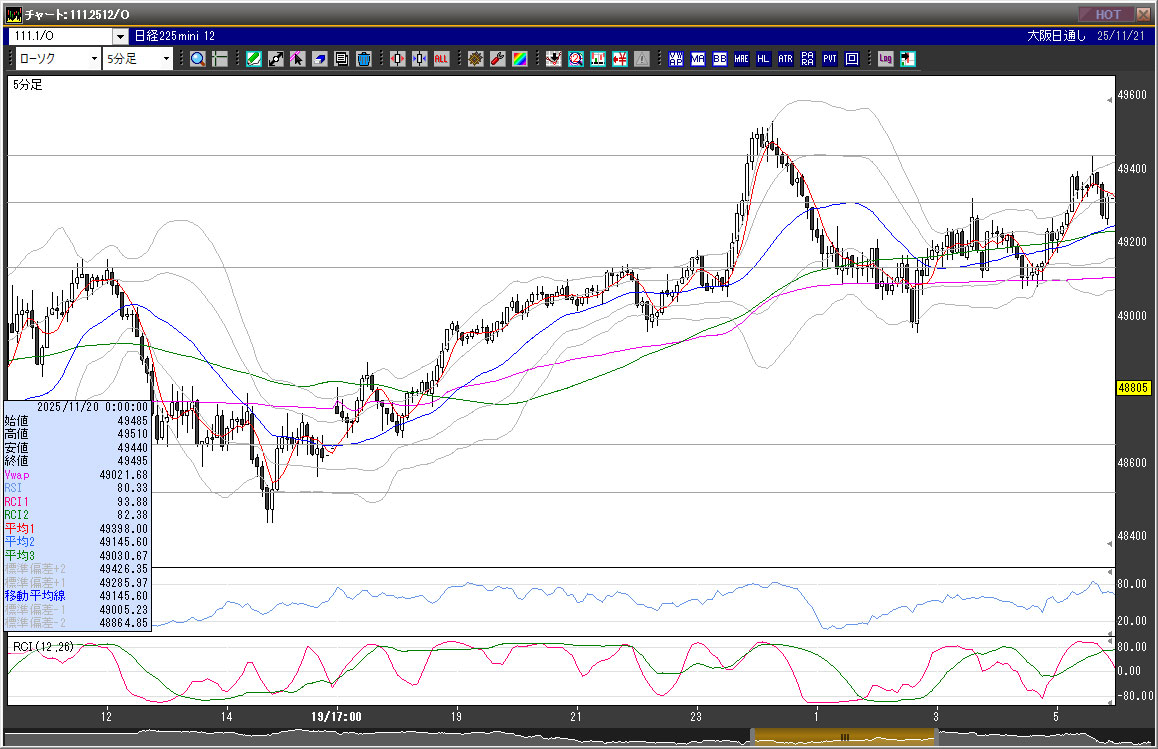Click the trash can delete icon

click(364, 59)
